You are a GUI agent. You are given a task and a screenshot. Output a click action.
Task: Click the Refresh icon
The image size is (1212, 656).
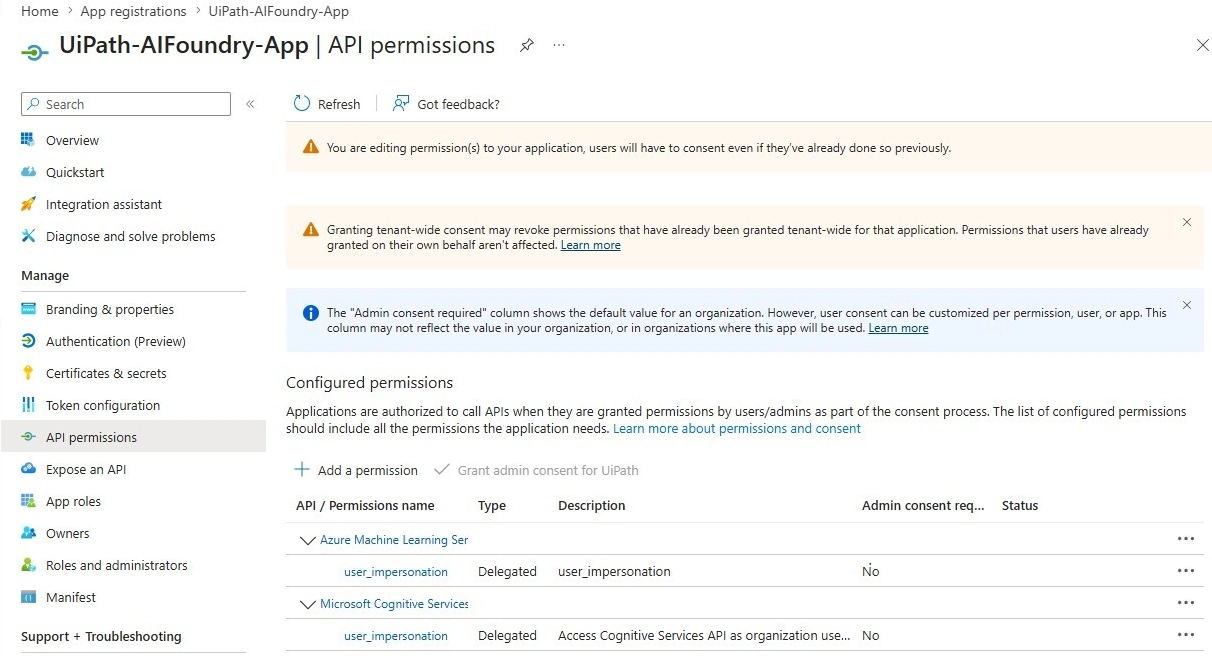[302, 104]
